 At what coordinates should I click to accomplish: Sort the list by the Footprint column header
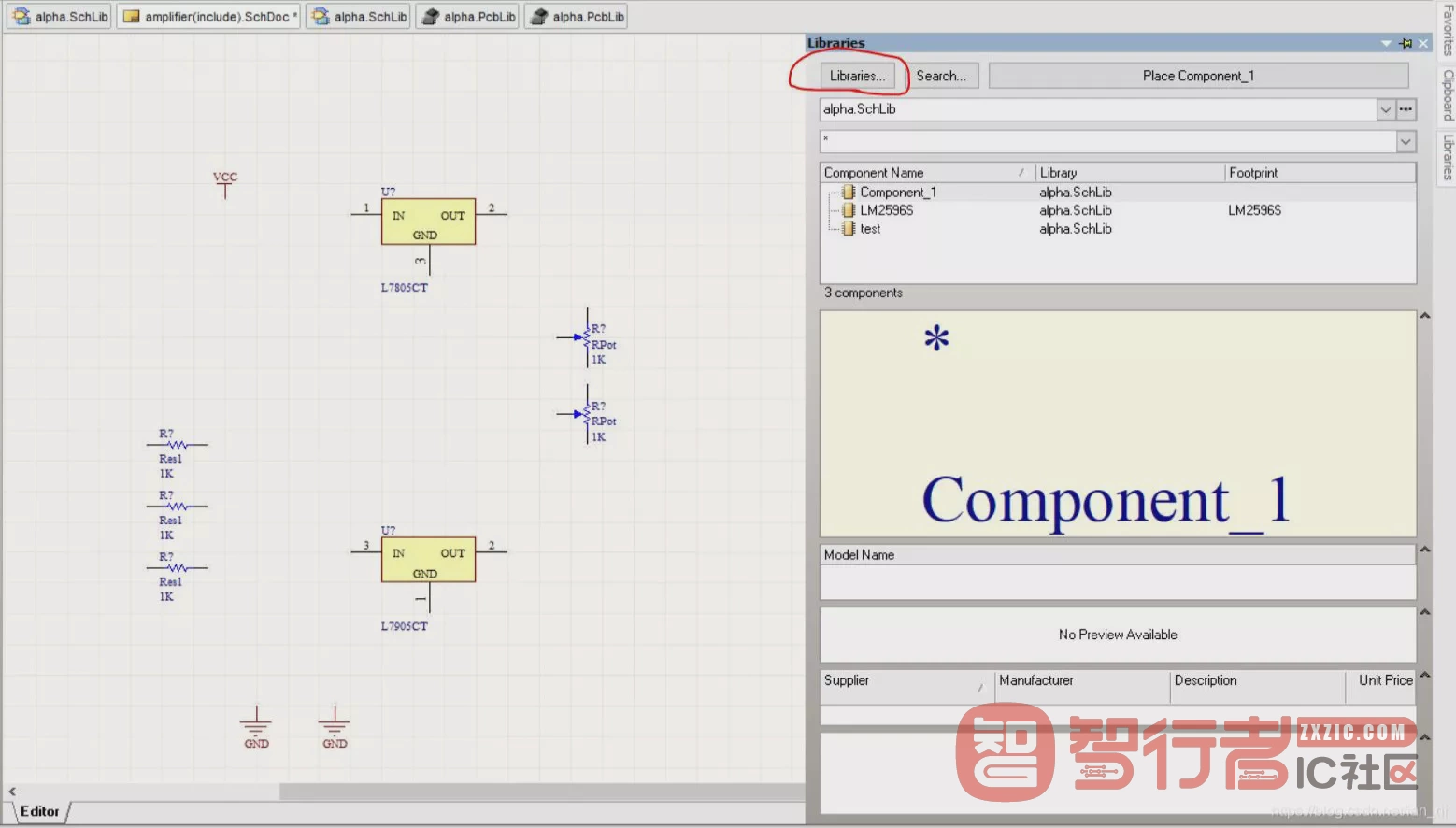[1320, 173]
